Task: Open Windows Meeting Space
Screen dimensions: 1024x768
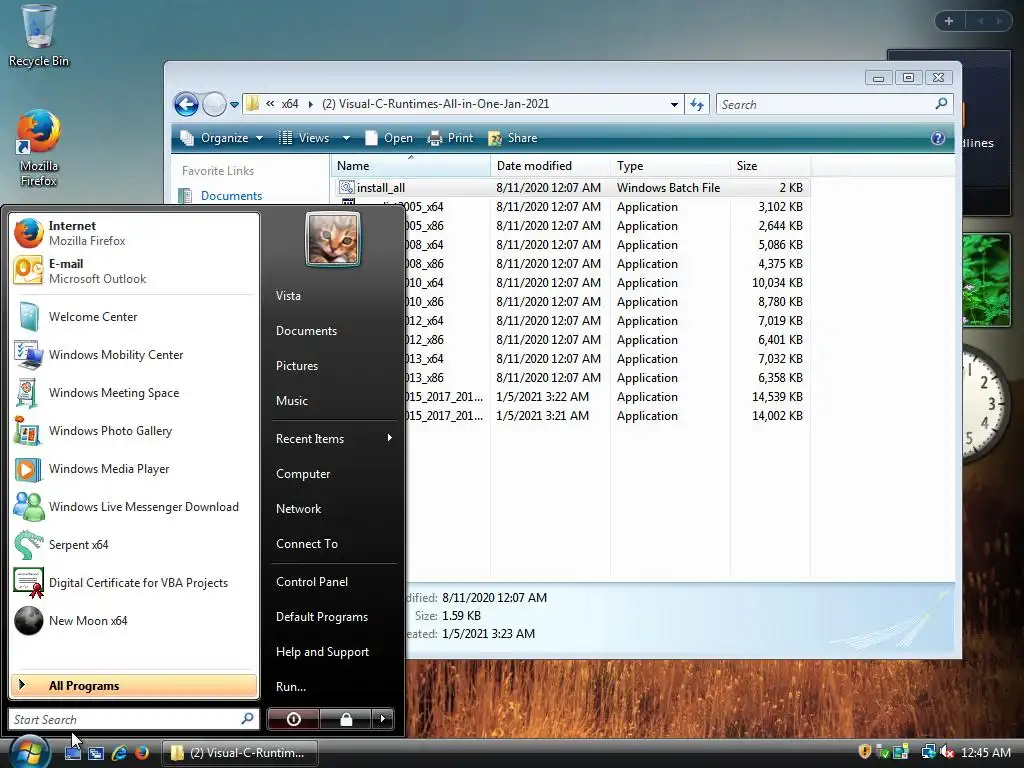Action: (x=135, y=392)
